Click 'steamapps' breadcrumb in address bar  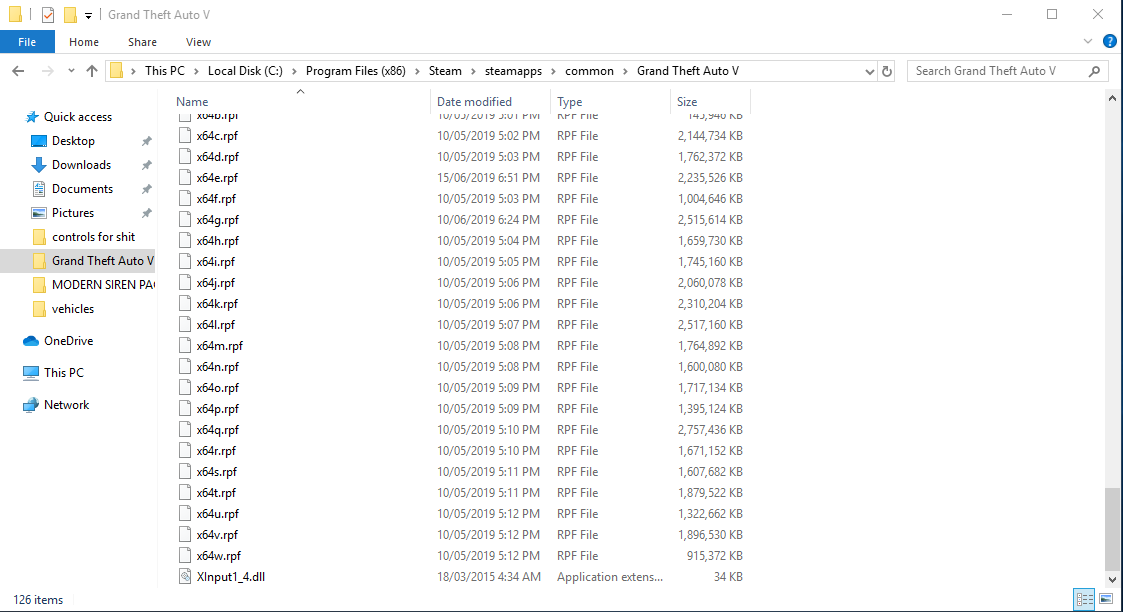point(513,71)
